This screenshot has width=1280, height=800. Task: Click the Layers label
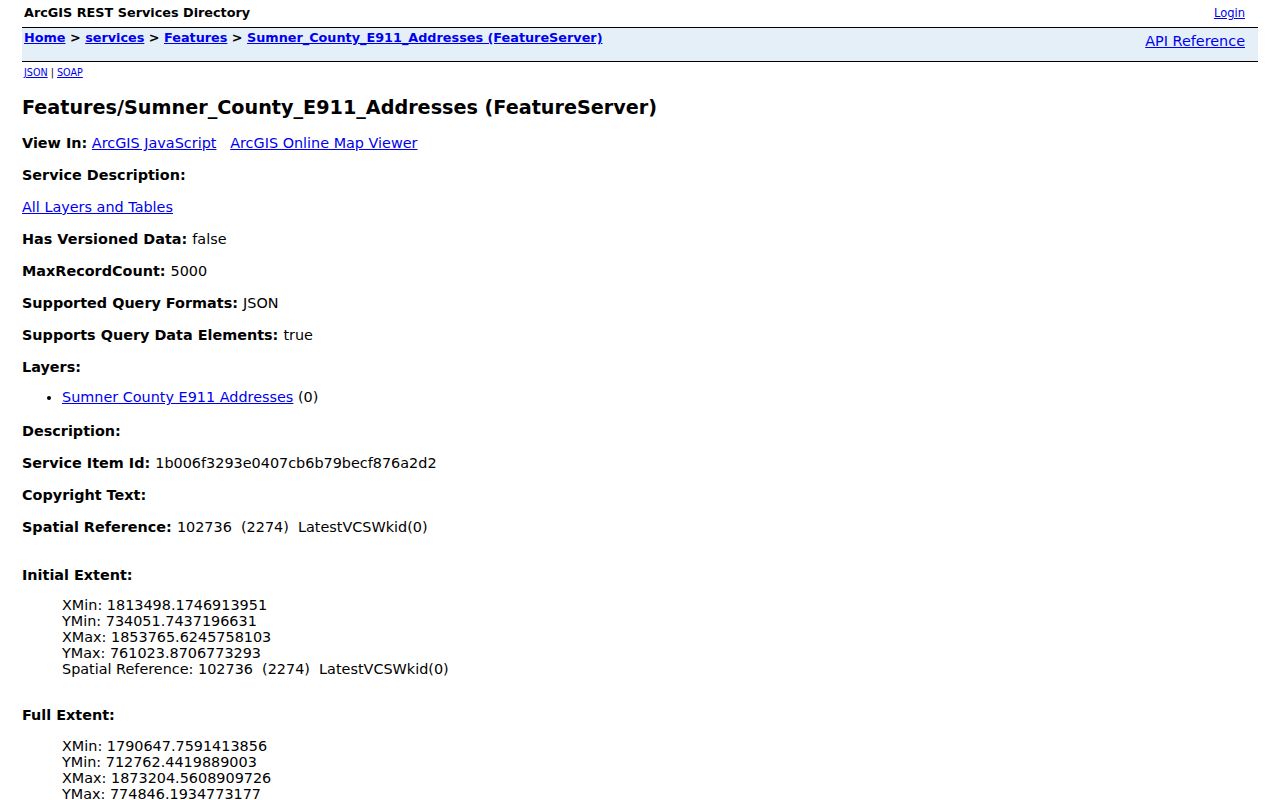tap(51, 367)
